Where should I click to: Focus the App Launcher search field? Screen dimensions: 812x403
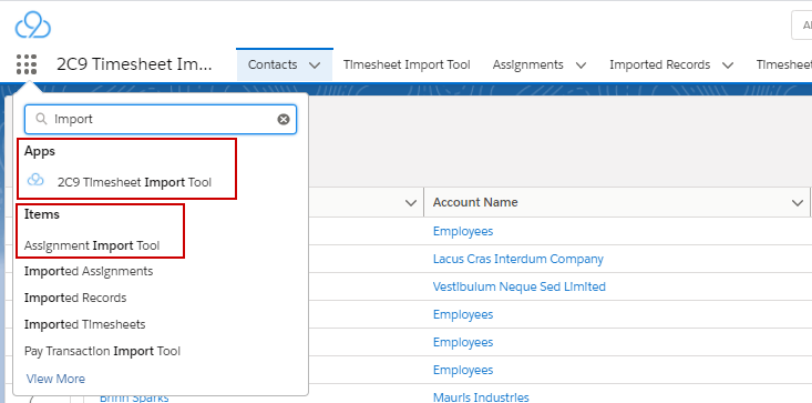(161, 119)
